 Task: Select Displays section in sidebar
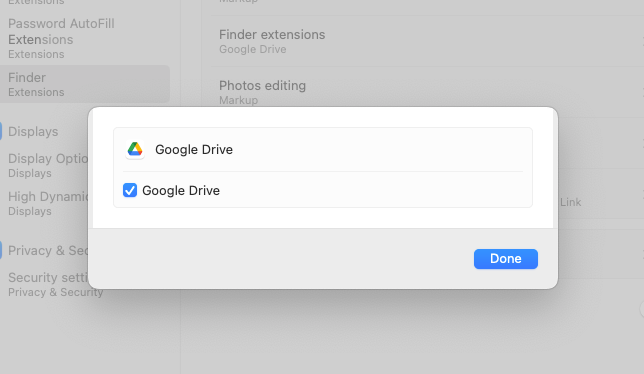pyautogui.click(x=33, y=131)
